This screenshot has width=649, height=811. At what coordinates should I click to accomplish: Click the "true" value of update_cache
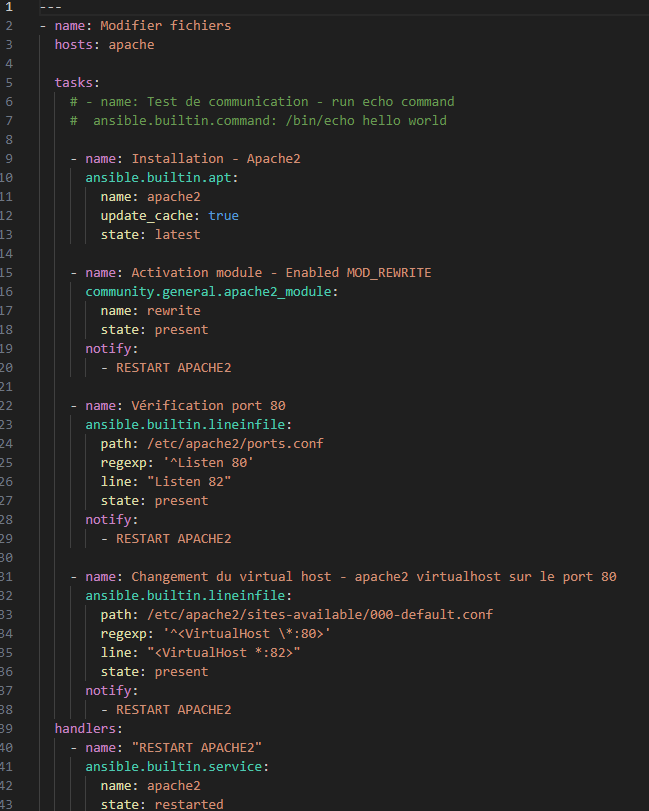(223, 216)
